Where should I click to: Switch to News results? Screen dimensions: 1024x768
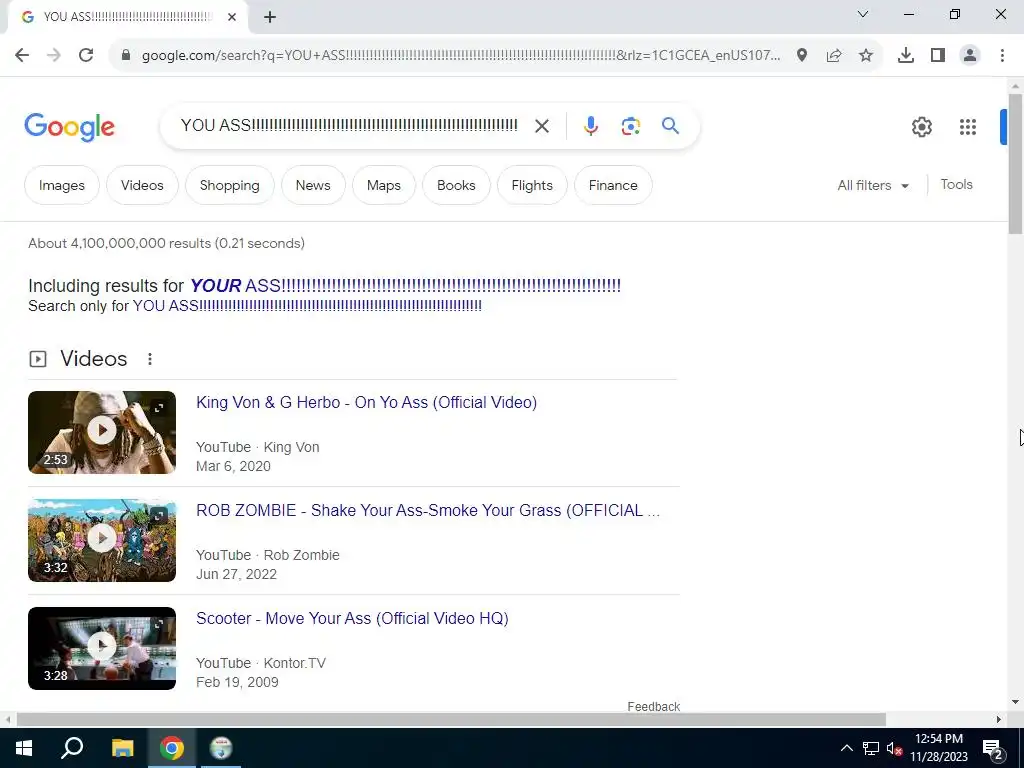pos(313,185)
